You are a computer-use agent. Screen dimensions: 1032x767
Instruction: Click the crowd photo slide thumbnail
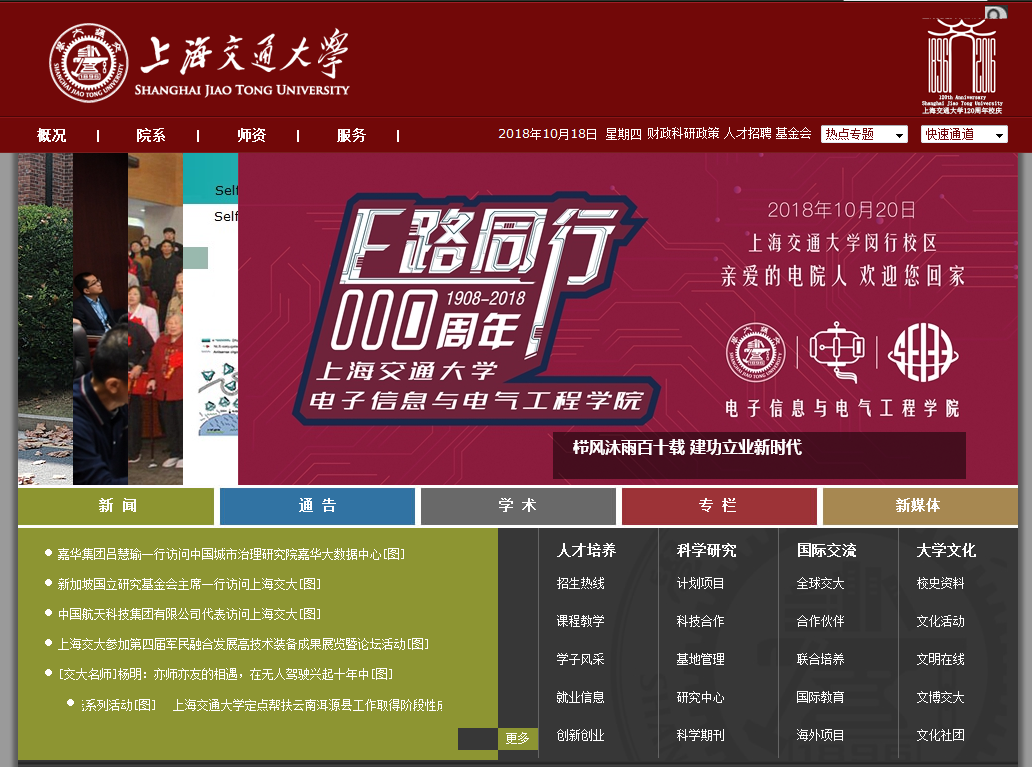click(x=155, y=319)
